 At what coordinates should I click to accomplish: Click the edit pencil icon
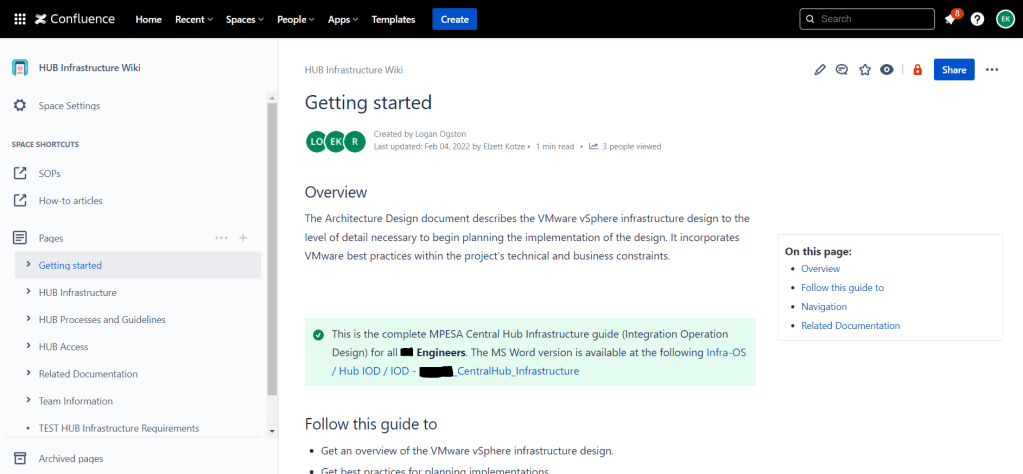(x=820, y=70)
